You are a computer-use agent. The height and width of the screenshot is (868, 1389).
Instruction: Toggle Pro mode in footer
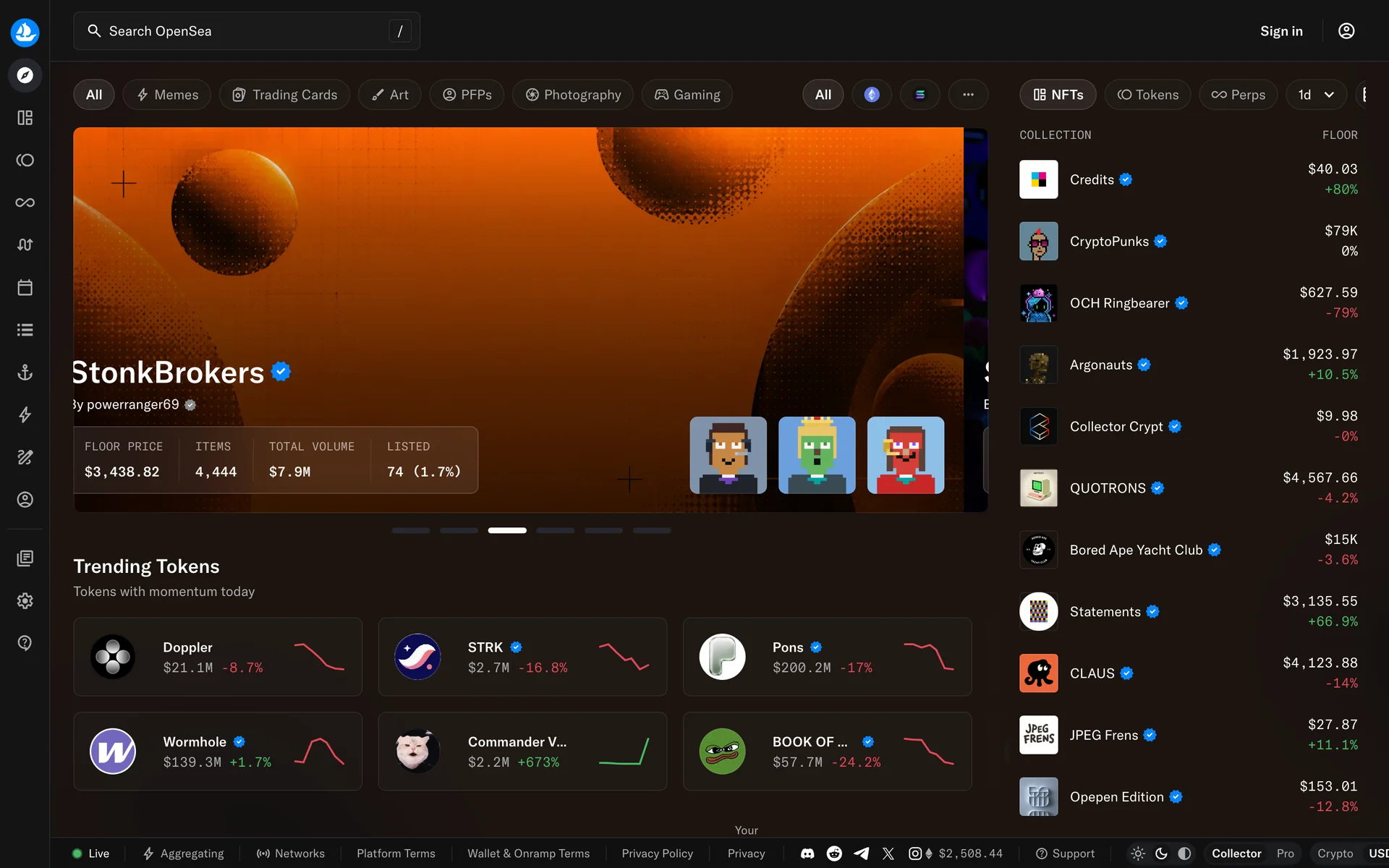(1286, 854)
